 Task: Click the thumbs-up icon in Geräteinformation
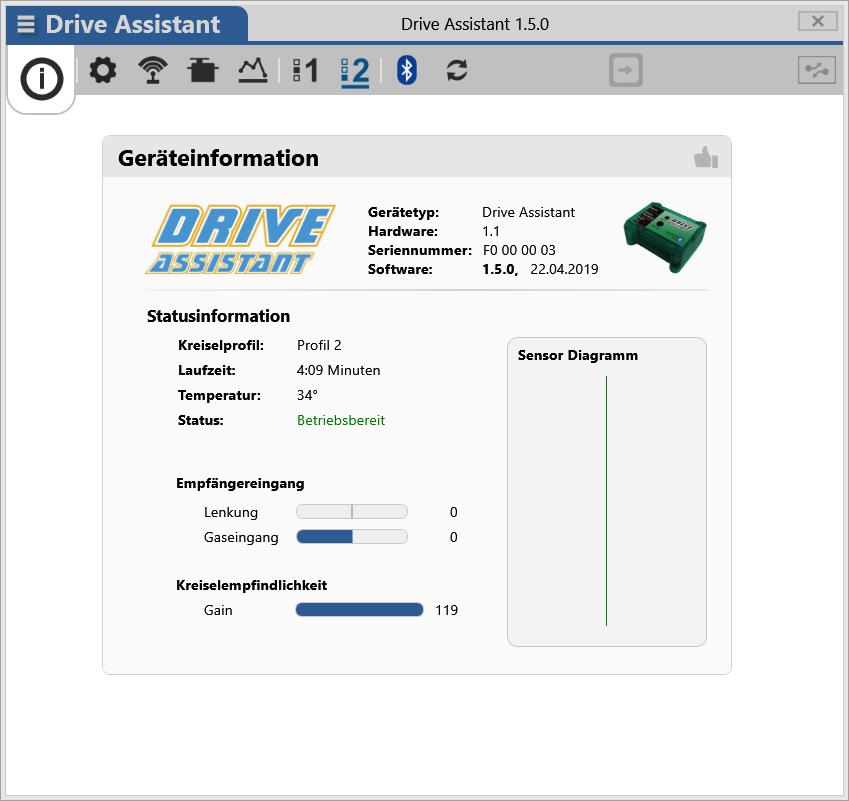tap(706, 157)
